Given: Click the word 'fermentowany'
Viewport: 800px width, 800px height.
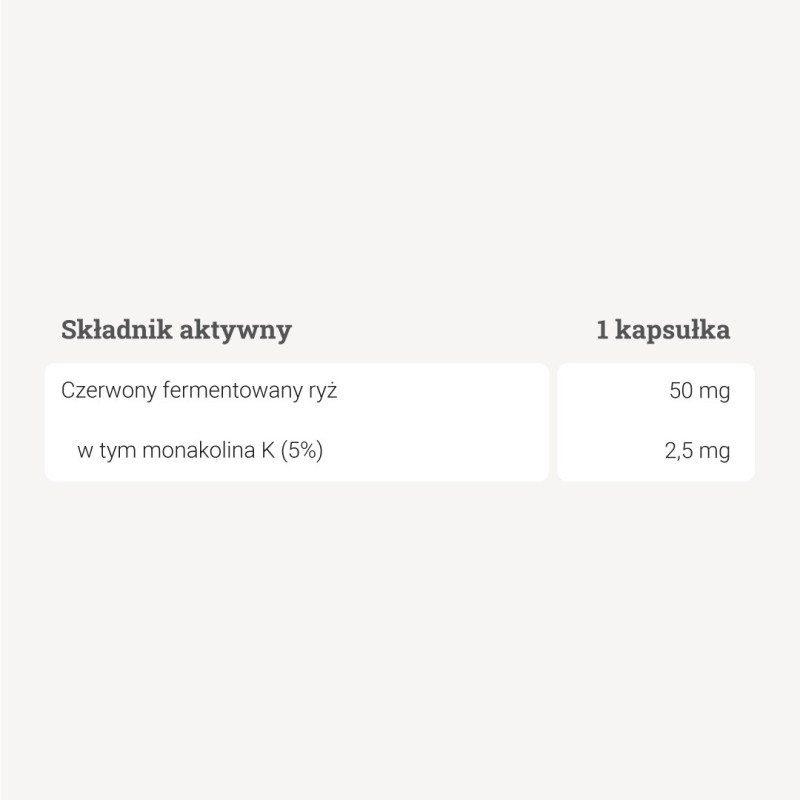Looking at the screenshot, I should (x=227, y=391).
